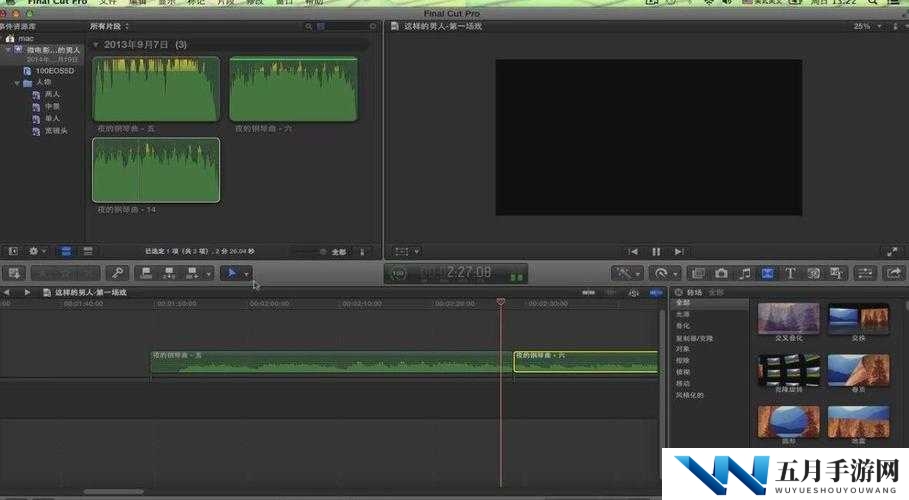Show the Photos browser camera icon
Screen dimensions: 909x500
721,273
